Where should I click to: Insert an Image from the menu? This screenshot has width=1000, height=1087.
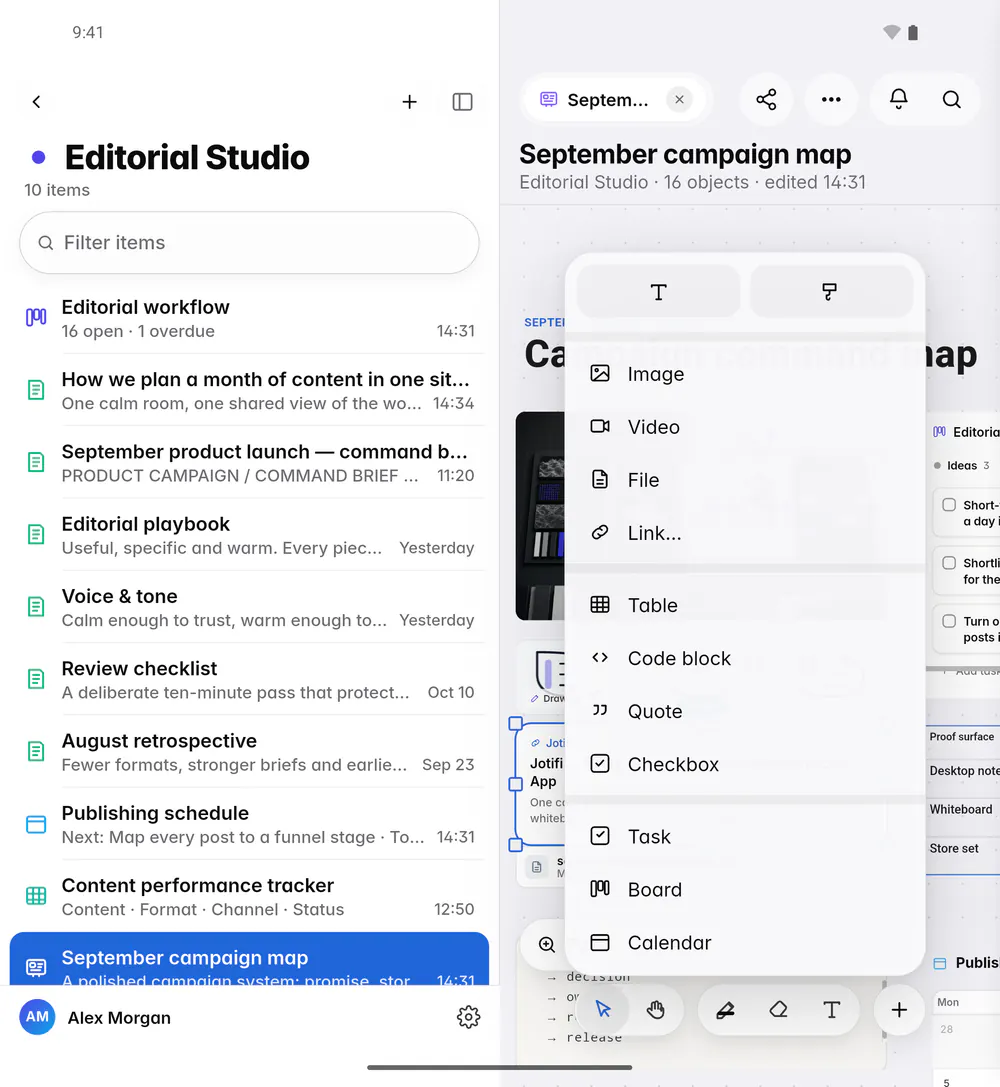pyautogui.click(x=745, y=374)
